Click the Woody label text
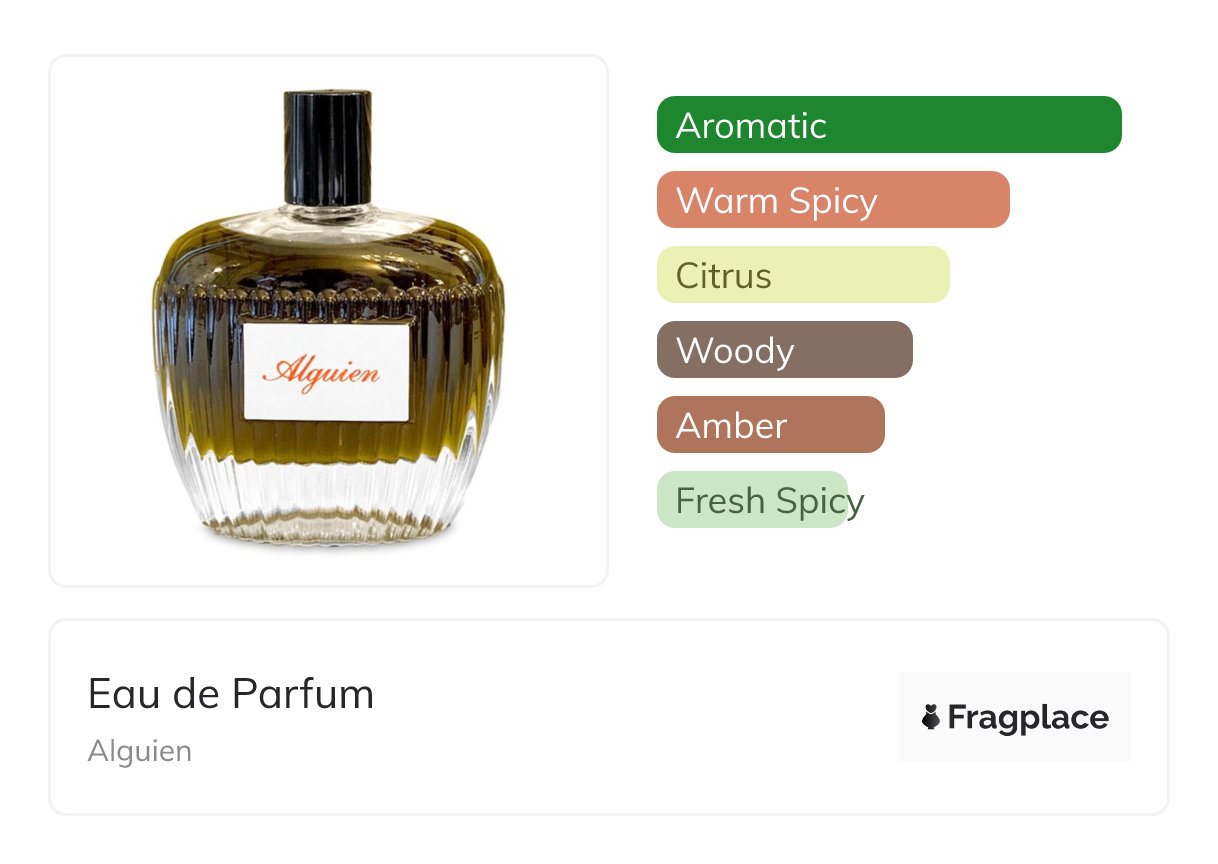 (x=735, y=351)
